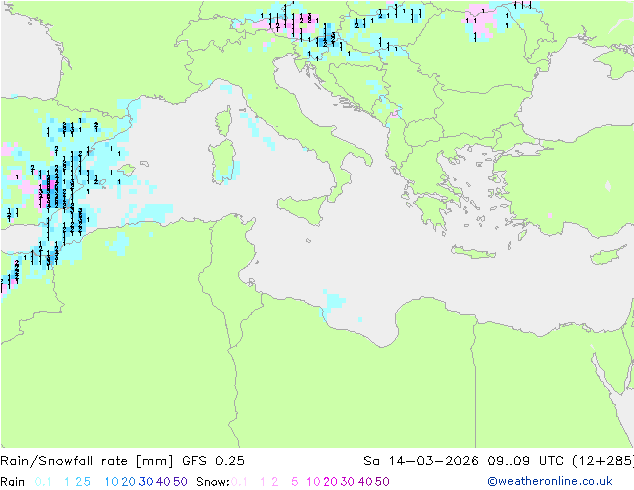The height and width of the screenshot is (490, 634).
Task: Click the island of Sicily on the map
Action: (x=304, y=208)
